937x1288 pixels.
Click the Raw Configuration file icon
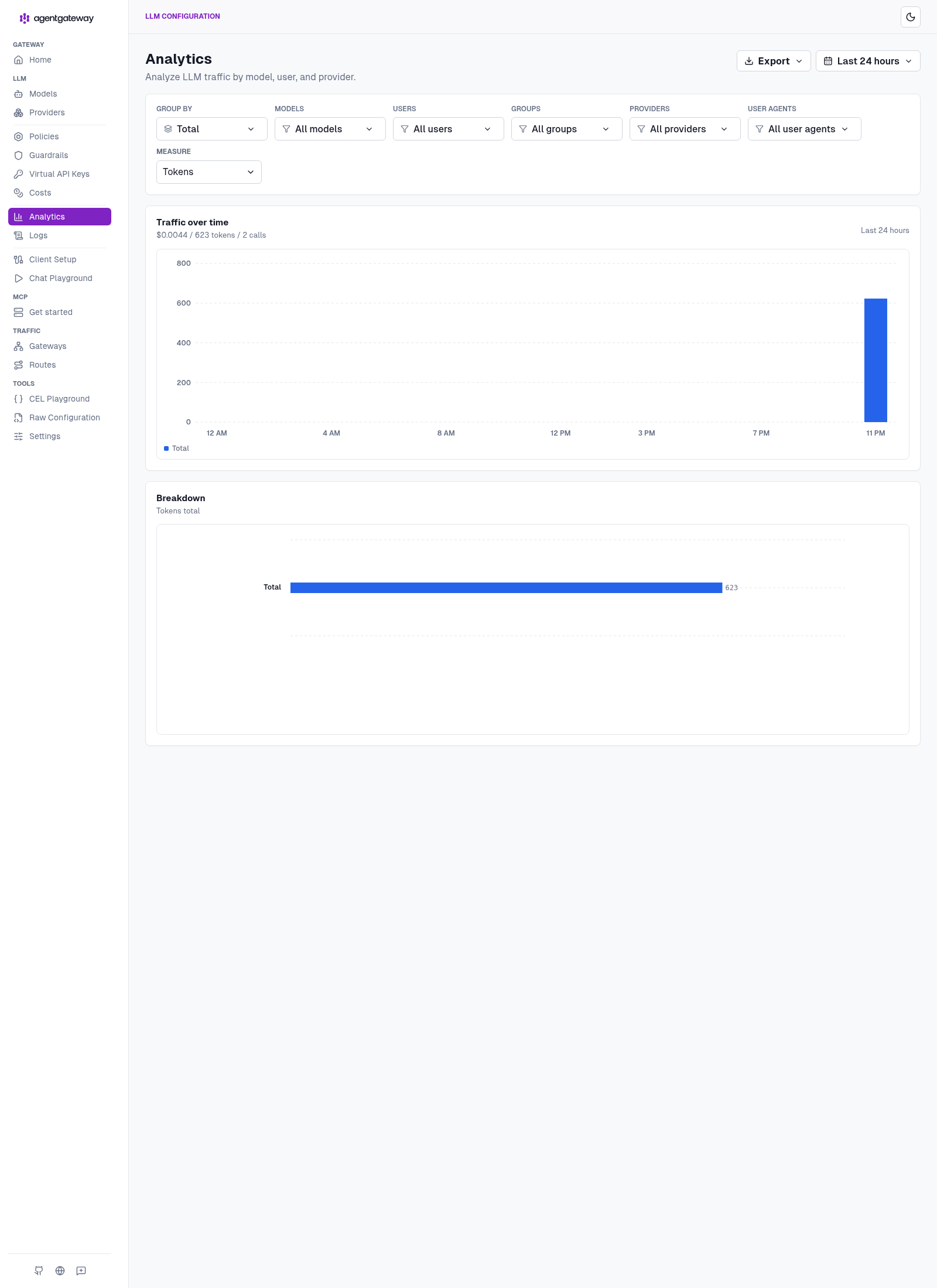19,417
